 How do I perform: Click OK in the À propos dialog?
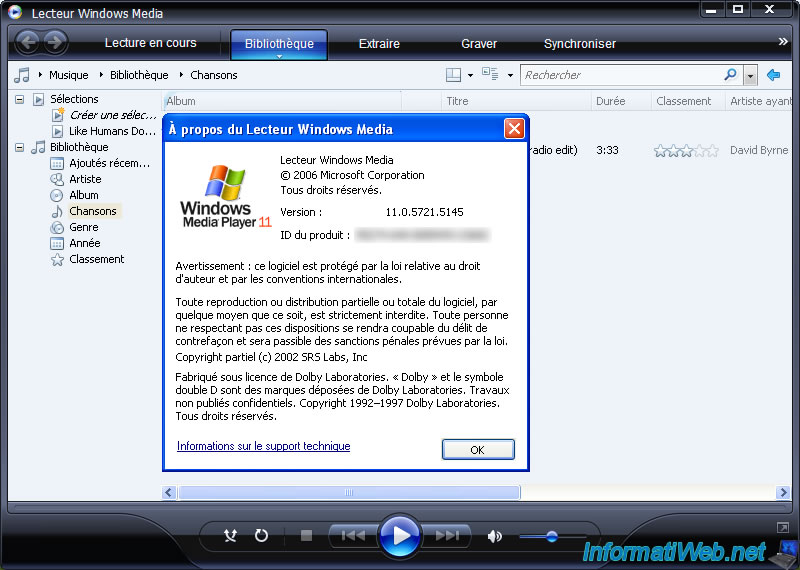(x=478, y=450)
